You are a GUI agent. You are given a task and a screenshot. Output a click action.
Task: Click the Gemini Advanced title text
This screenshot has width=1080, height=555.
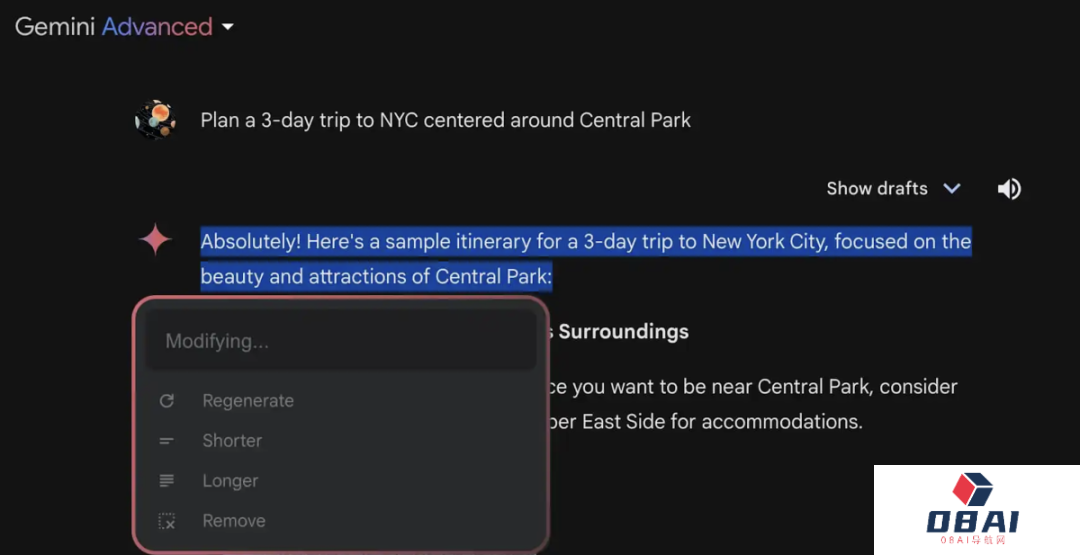tap(113, 27)
